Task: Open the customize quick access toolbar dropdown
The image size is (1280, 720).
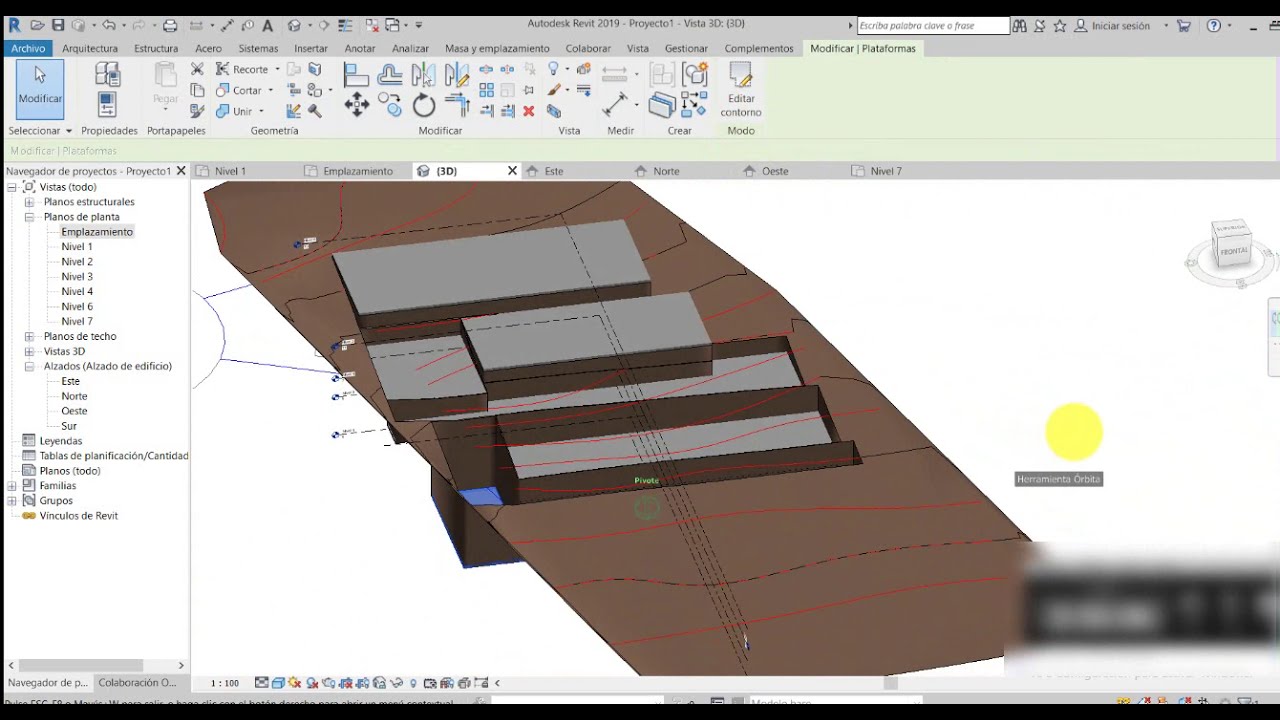Action: tap(418, 25)
